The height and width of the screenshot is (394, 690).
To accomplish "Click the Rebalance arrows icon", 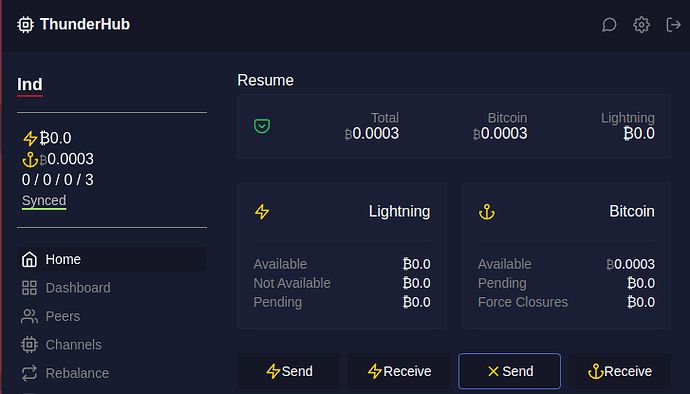I will (29, 373).
